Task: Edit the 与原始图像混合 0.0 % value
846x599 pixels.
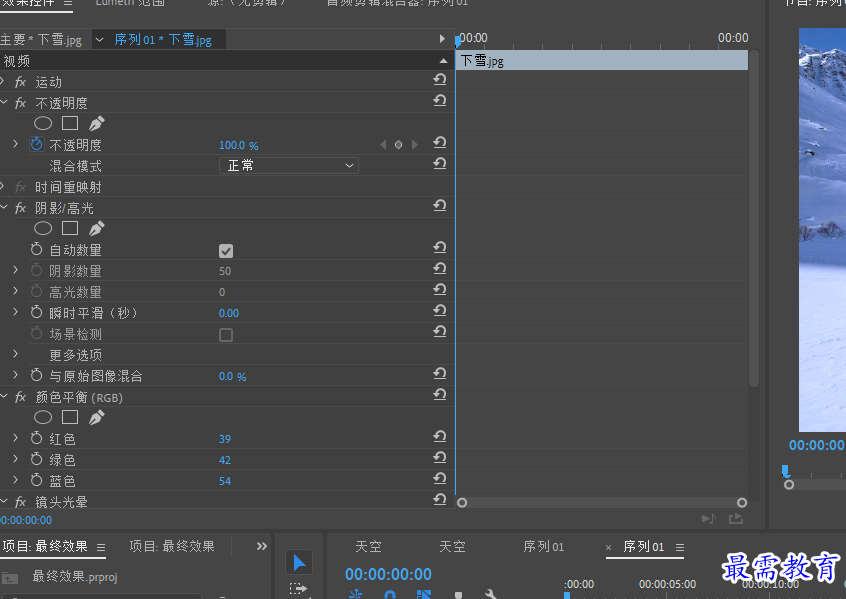Action: coord(233,377)
